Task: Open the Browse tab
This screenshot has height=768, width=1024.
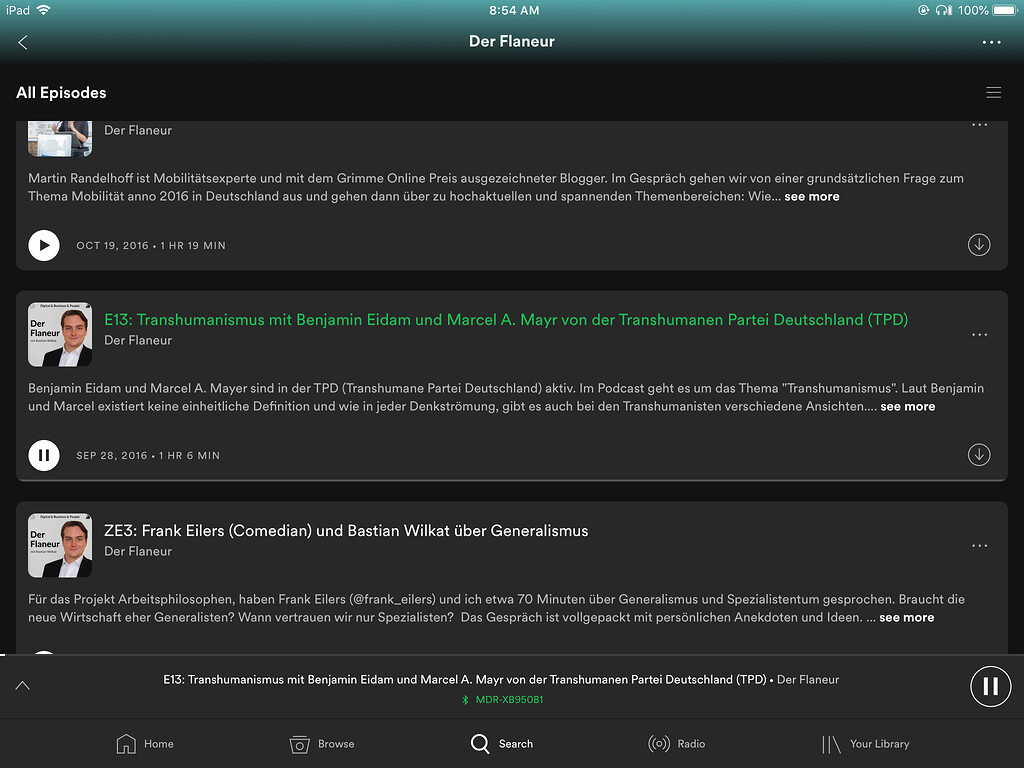Action: [322, 744]
